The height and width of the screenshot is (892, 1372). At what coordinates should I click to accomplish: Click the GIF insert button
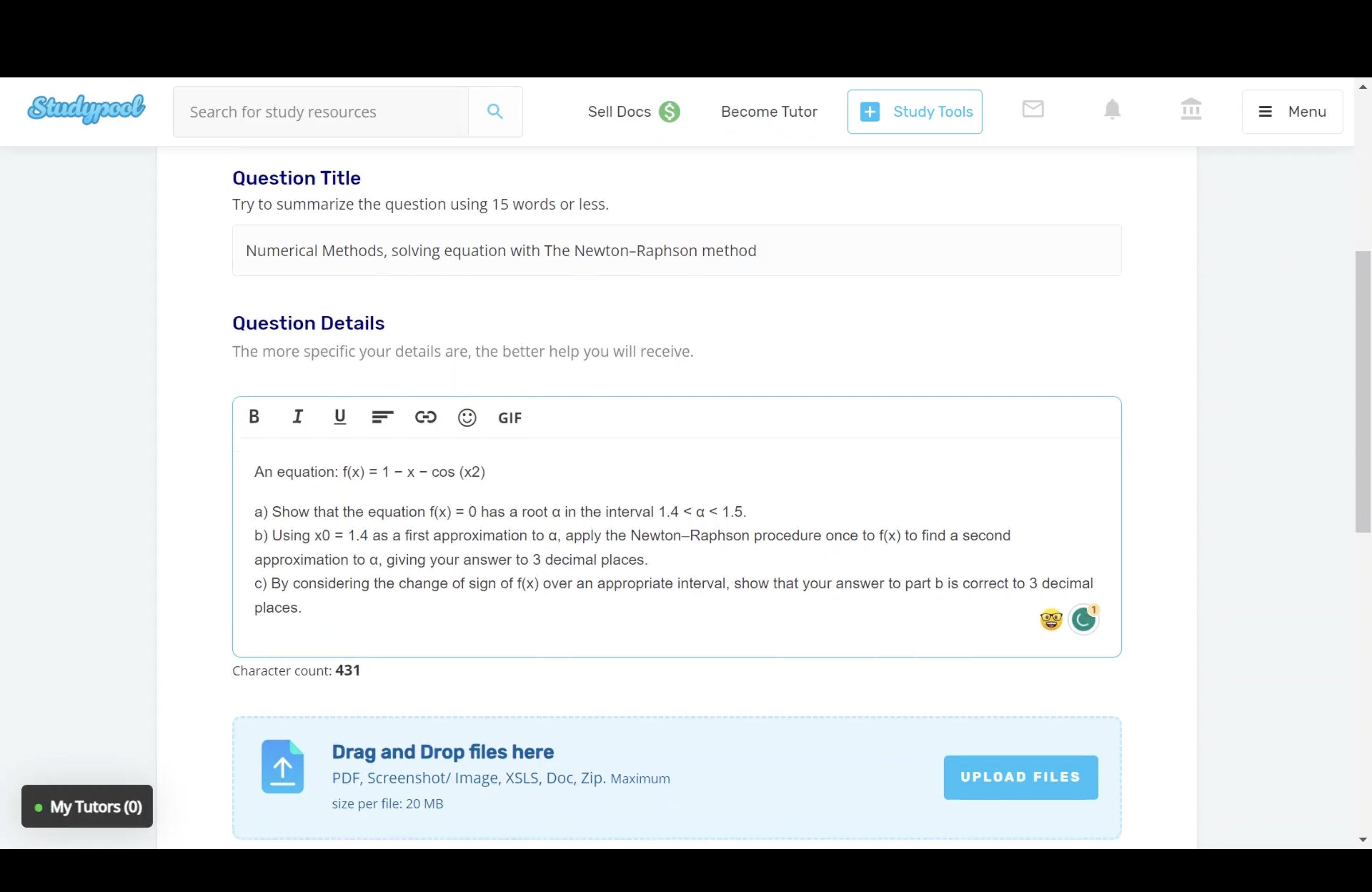(x=509, y=417)
